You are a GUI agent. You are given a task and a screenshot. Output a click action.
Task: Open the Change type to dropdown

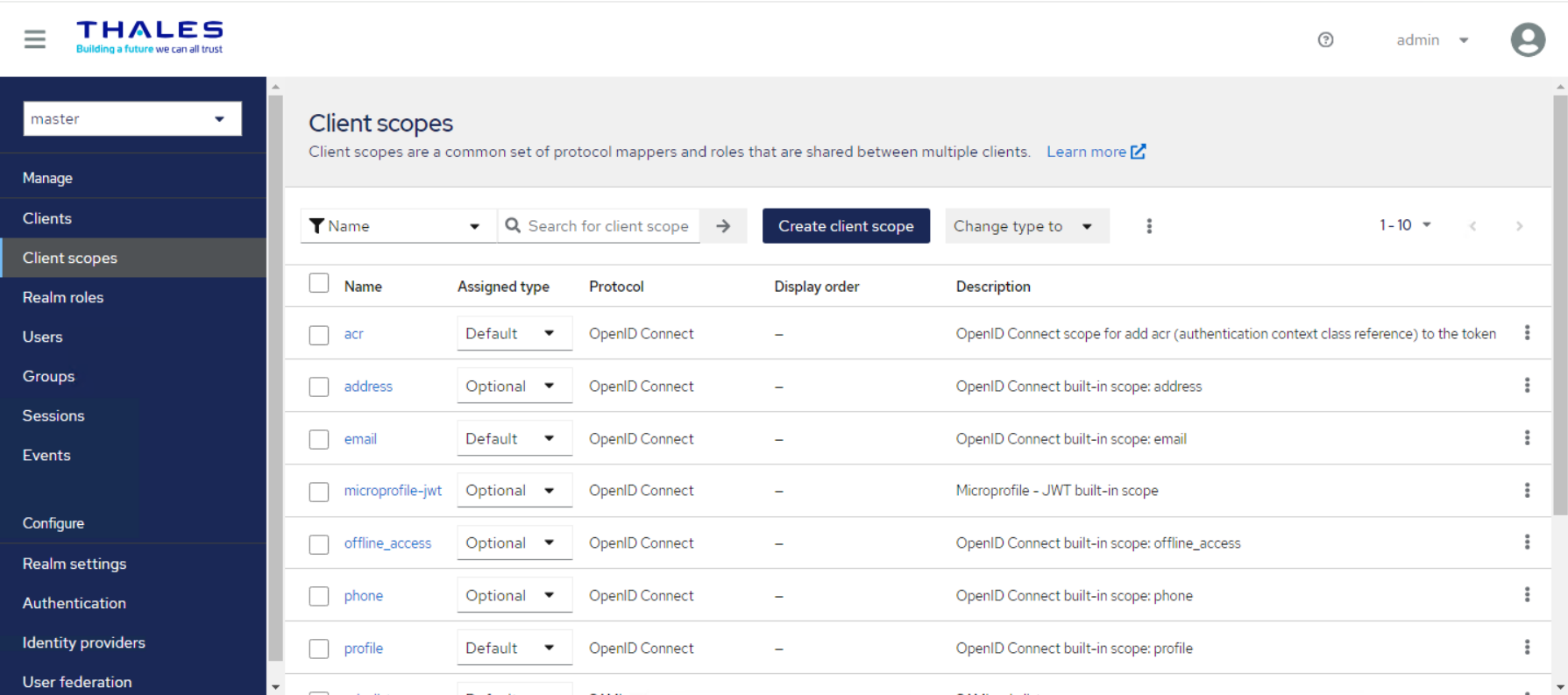[1026, 226]
